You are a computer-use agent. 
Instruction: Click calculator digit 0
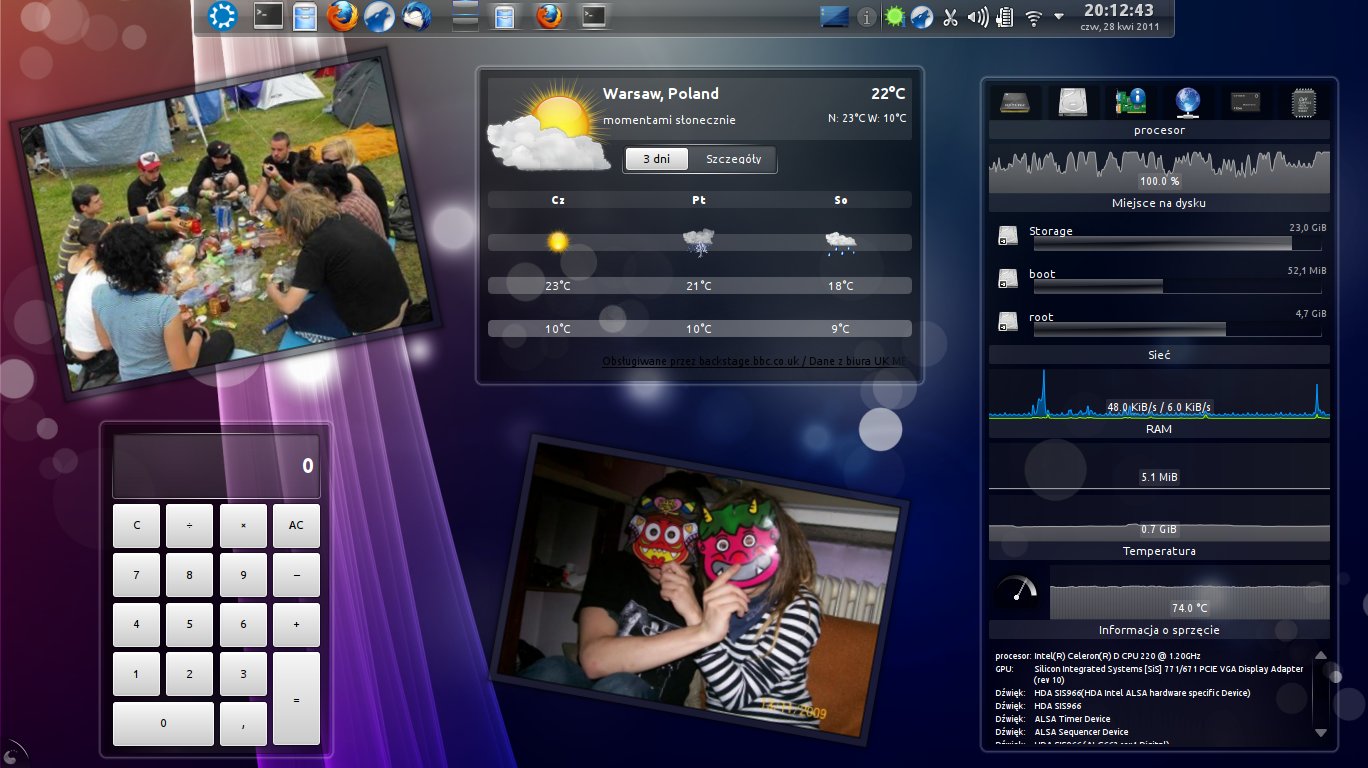click(163, 724)
